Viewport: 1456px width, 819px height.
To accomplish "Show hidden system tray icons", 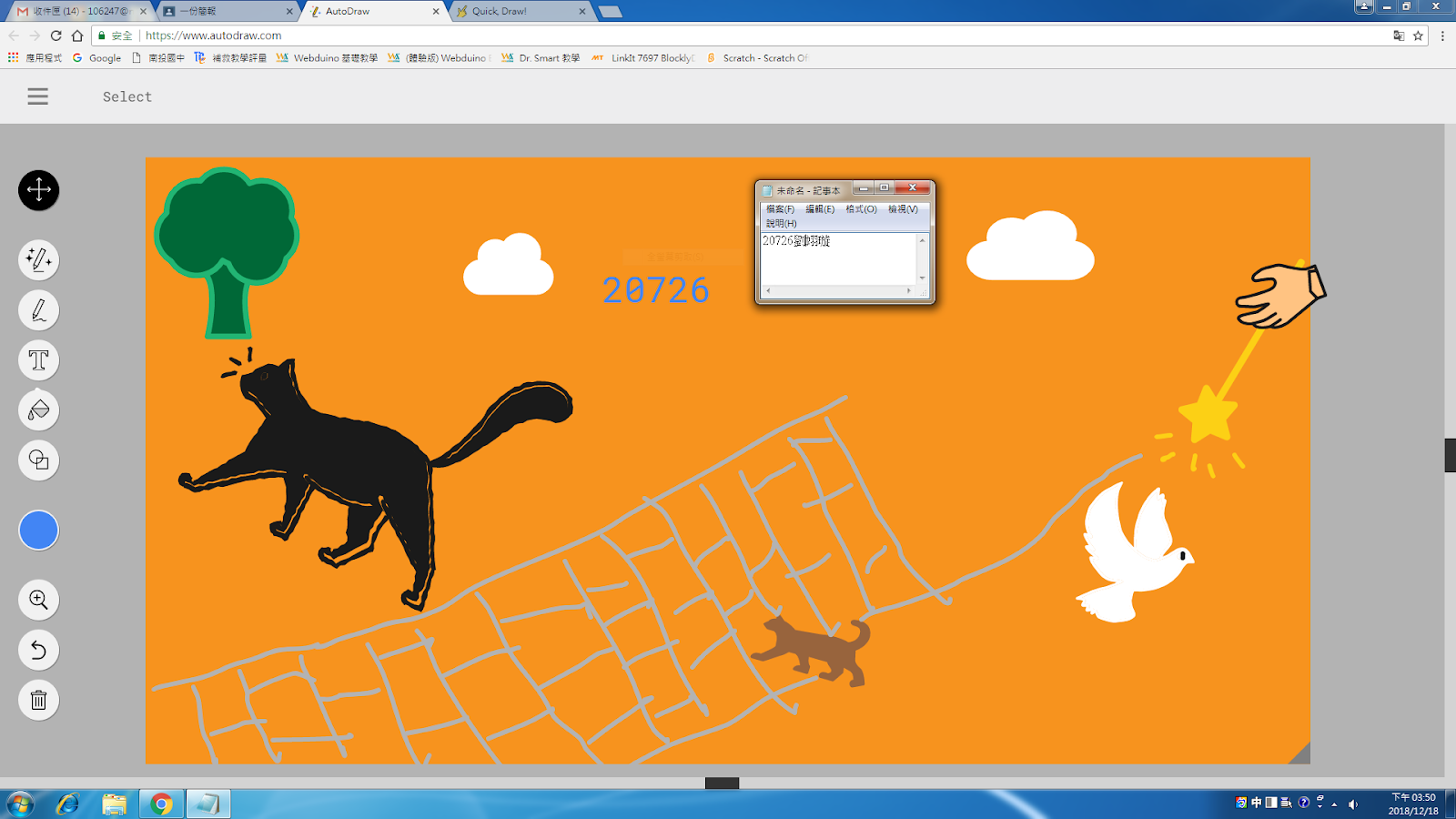I will (1335, 804).
